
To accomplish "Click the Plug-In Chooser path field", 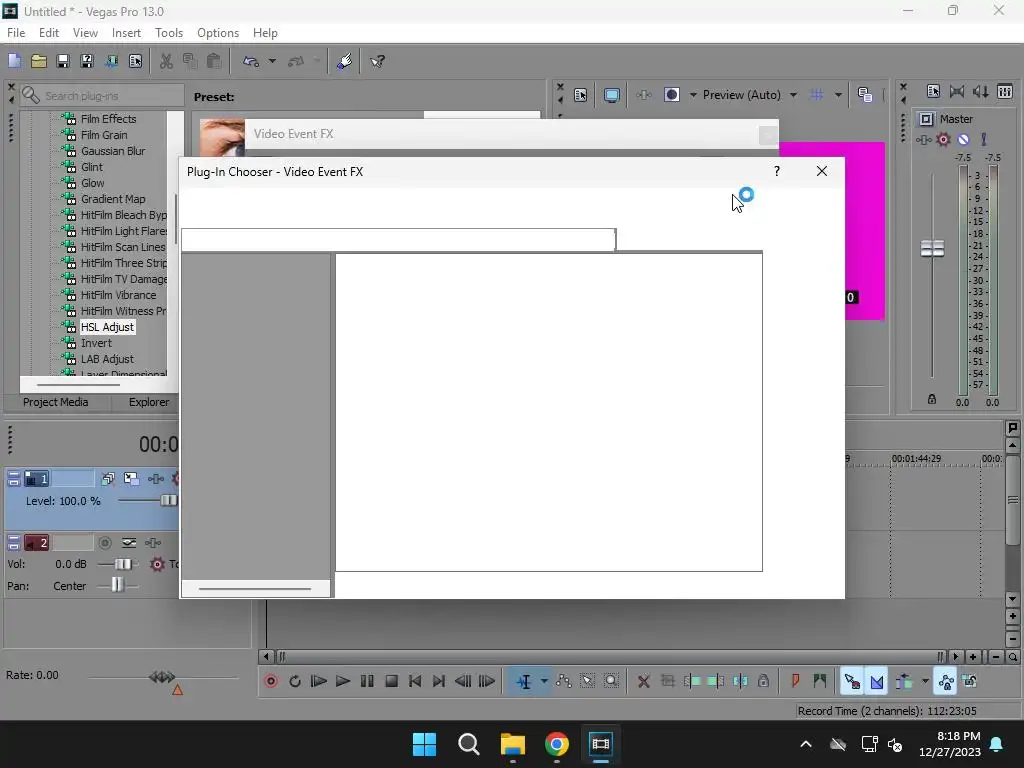I will (398, 240).
